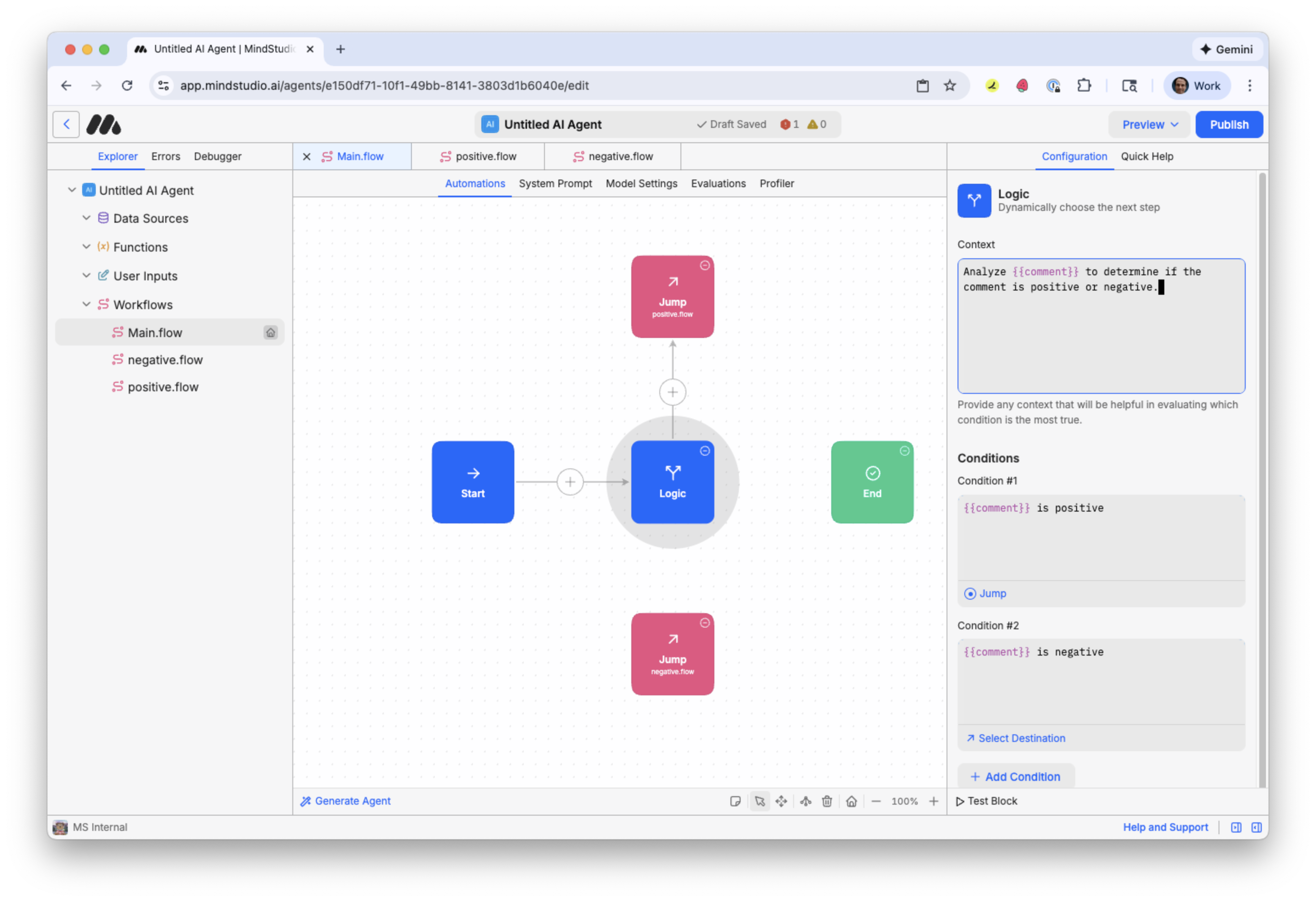The image size is (1316, 902).
Task: Click the auto-arrange layout icon
Action: 806,801
